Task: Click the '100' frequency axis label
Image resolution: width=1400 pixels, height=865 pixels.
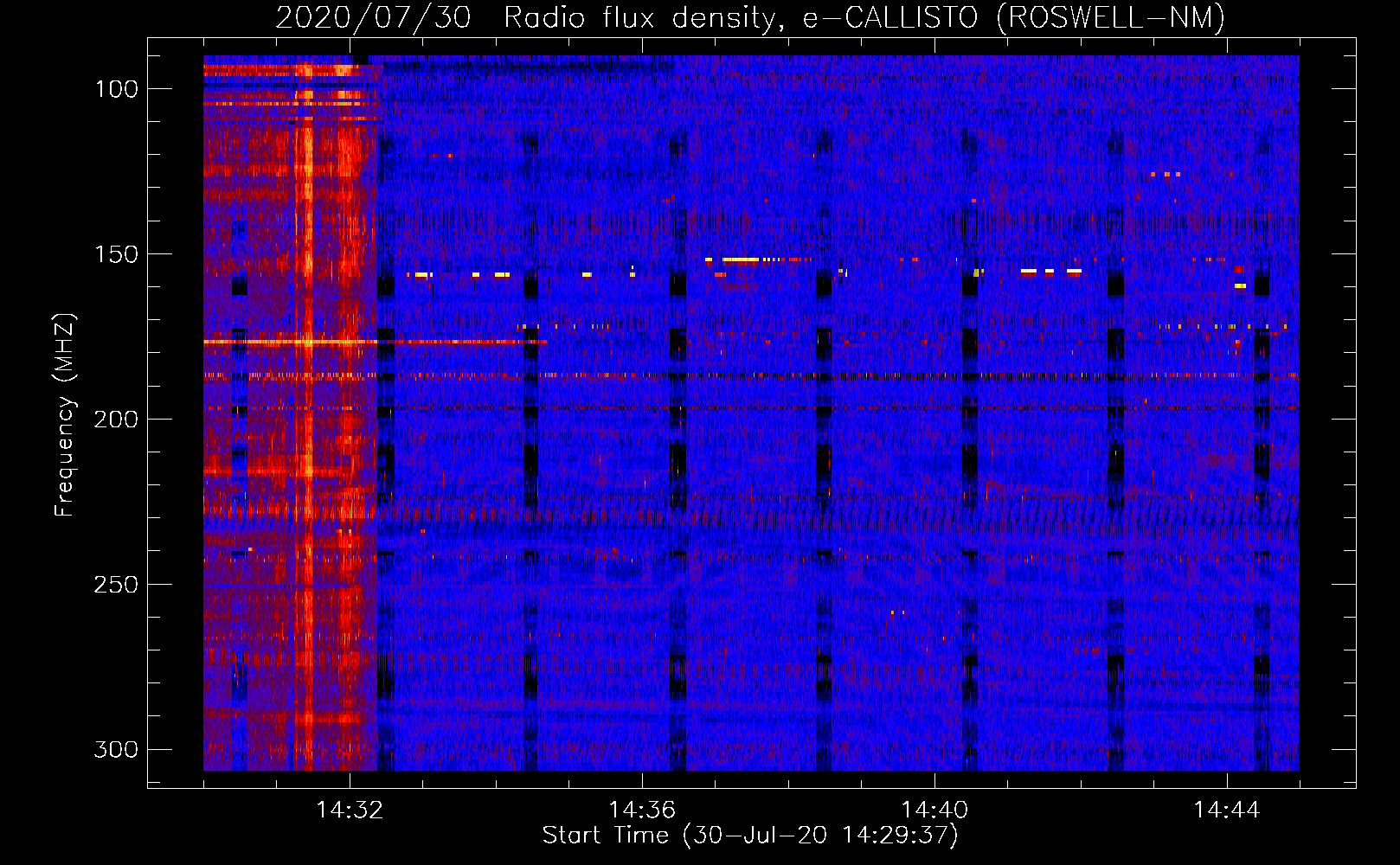Action: pyautogui.click(x=116, y=89)
